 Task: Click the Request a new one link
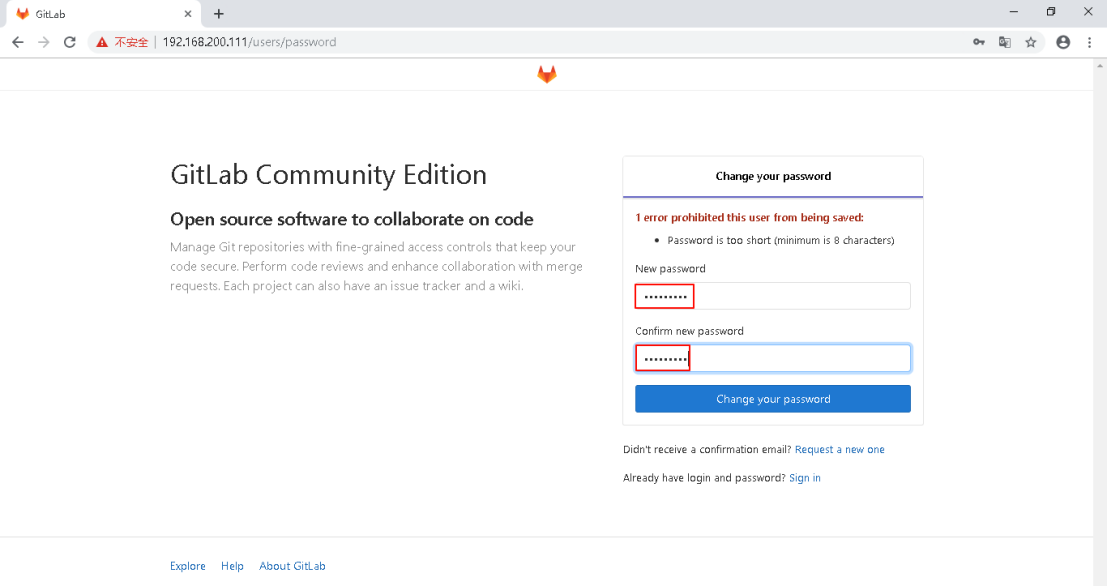tap(839, 450)
